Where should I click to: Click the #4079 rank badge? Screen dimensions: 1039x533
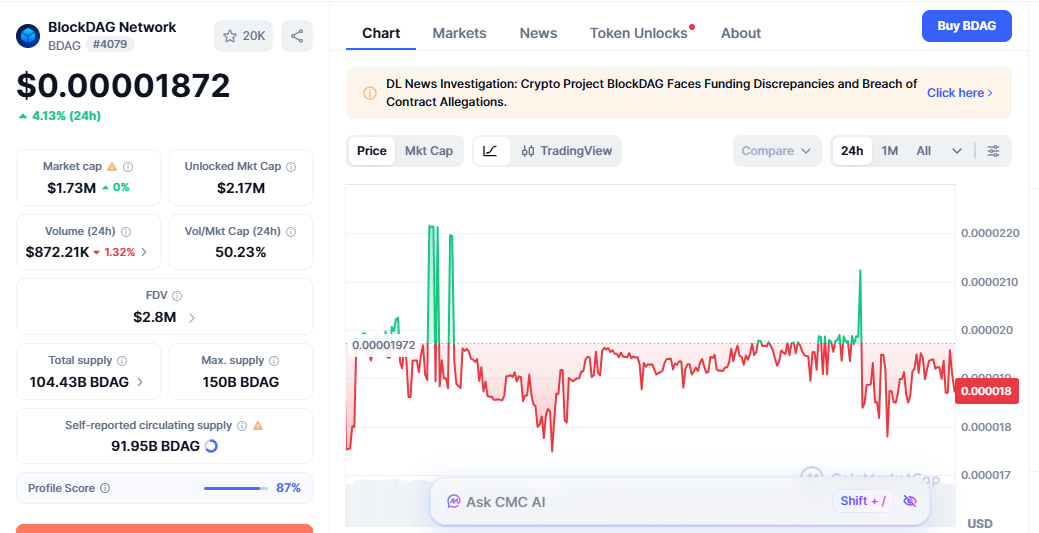click(110, 44)
